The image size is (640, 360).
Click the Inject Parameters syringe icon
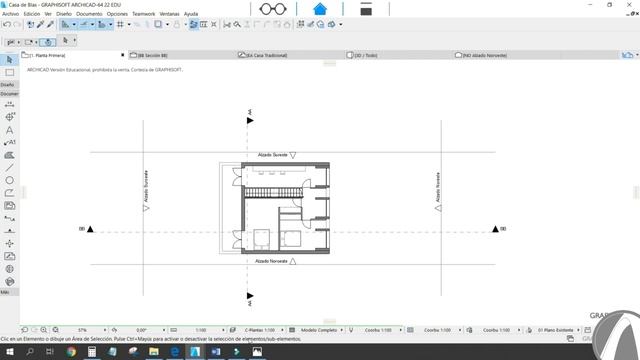50,24
